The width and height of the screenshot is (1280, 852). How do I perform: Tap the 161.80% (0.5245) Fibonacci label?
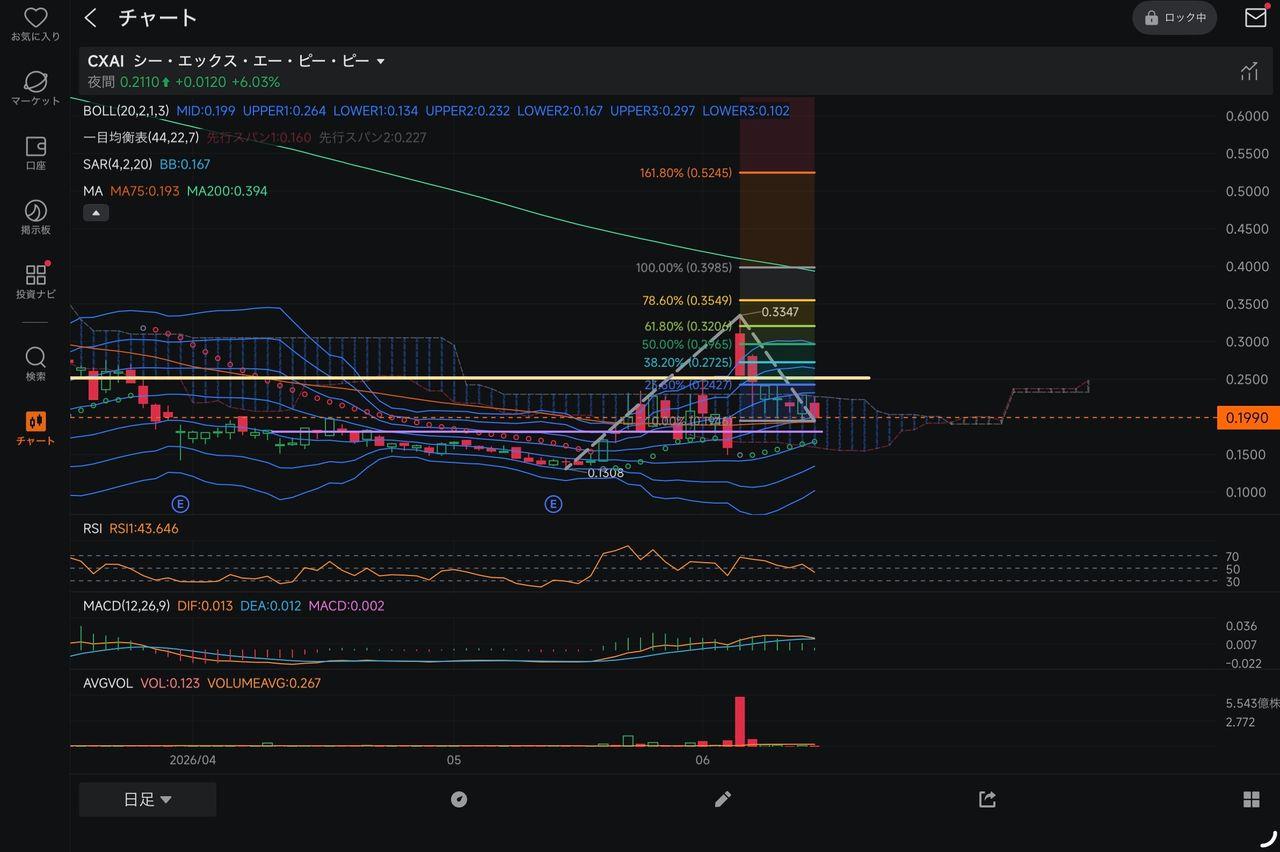(686, 173)
